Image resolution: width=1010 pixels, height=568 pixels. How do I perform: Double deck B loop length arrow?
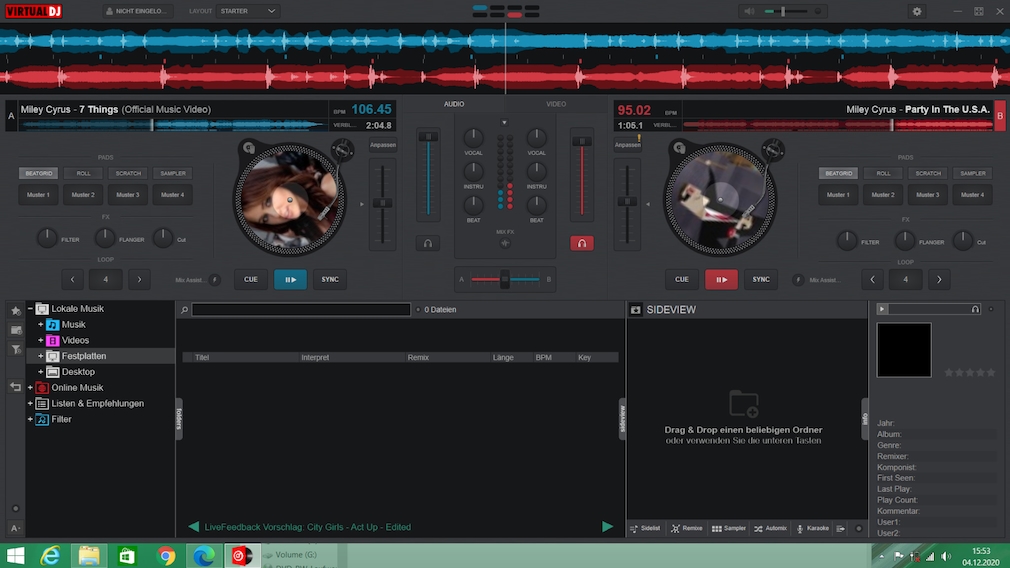click(939, 279)
